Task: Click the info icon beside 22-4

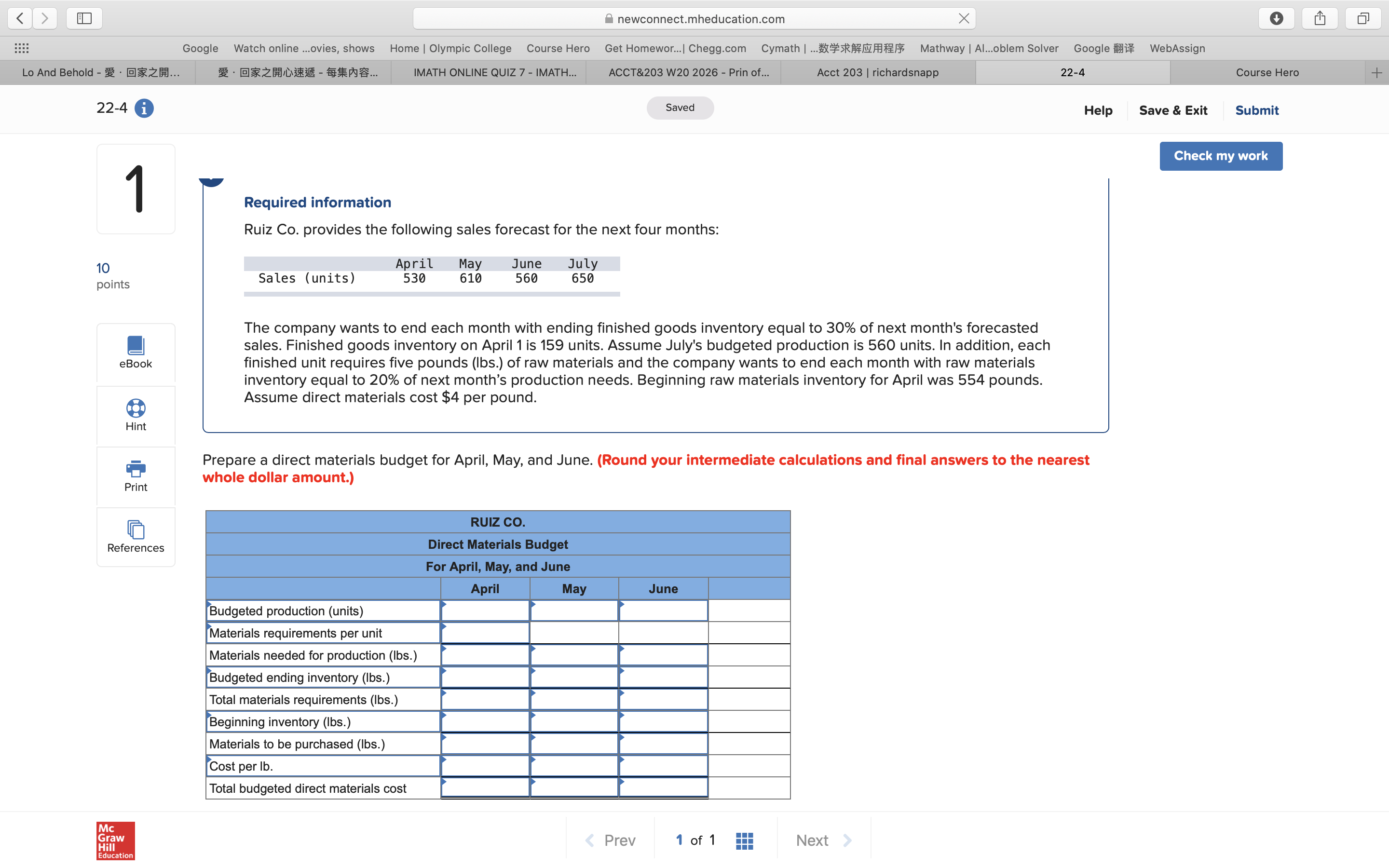Action: click(x=144, y=108)
